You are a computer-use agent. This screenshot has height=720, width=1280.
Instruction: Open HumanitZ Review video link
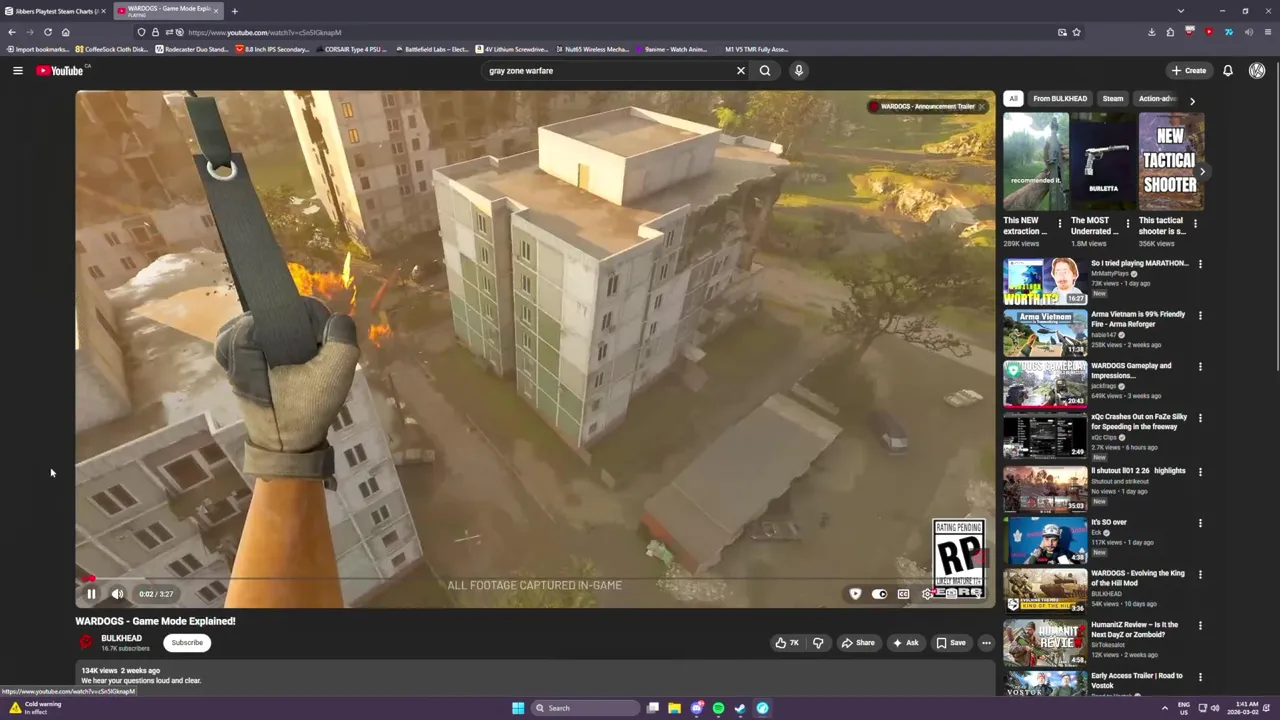click(1135, 629)
